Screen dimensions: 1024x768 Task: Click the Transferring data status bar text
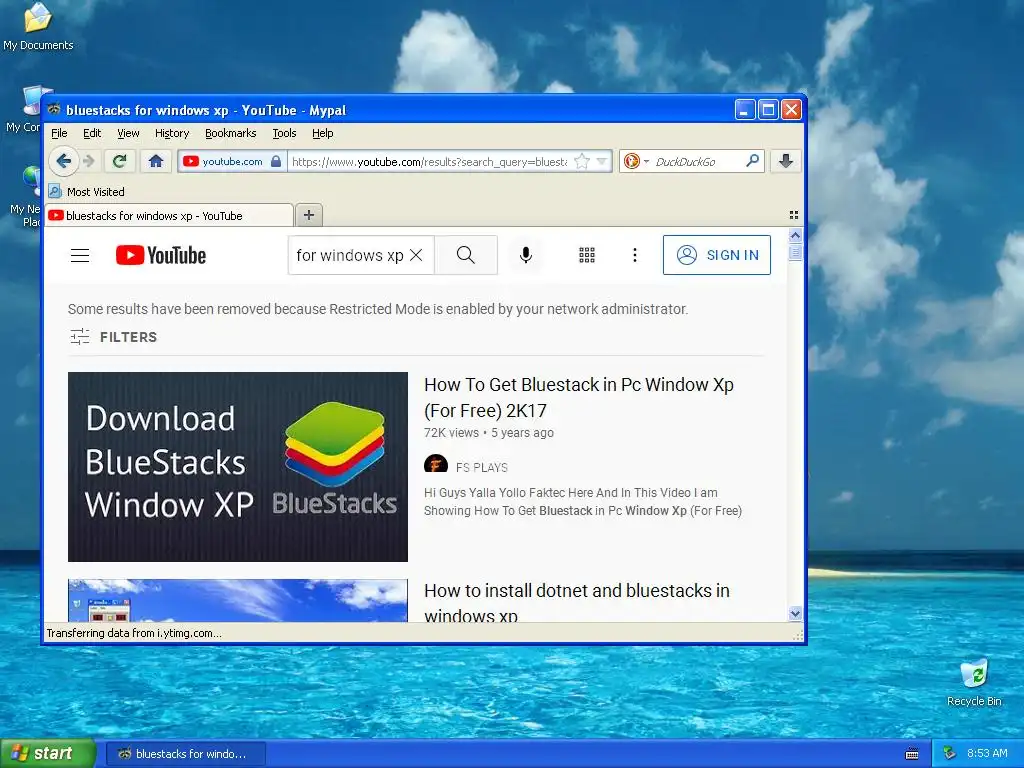pos(134,633)
